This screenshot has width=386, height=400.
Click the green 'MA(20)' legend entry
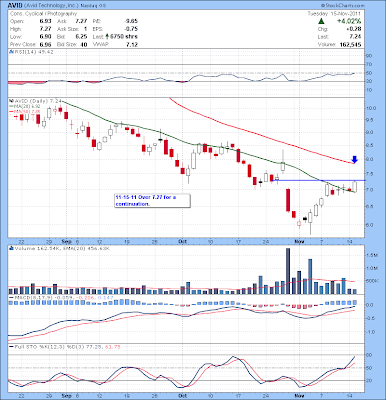(x=25, y=106)
